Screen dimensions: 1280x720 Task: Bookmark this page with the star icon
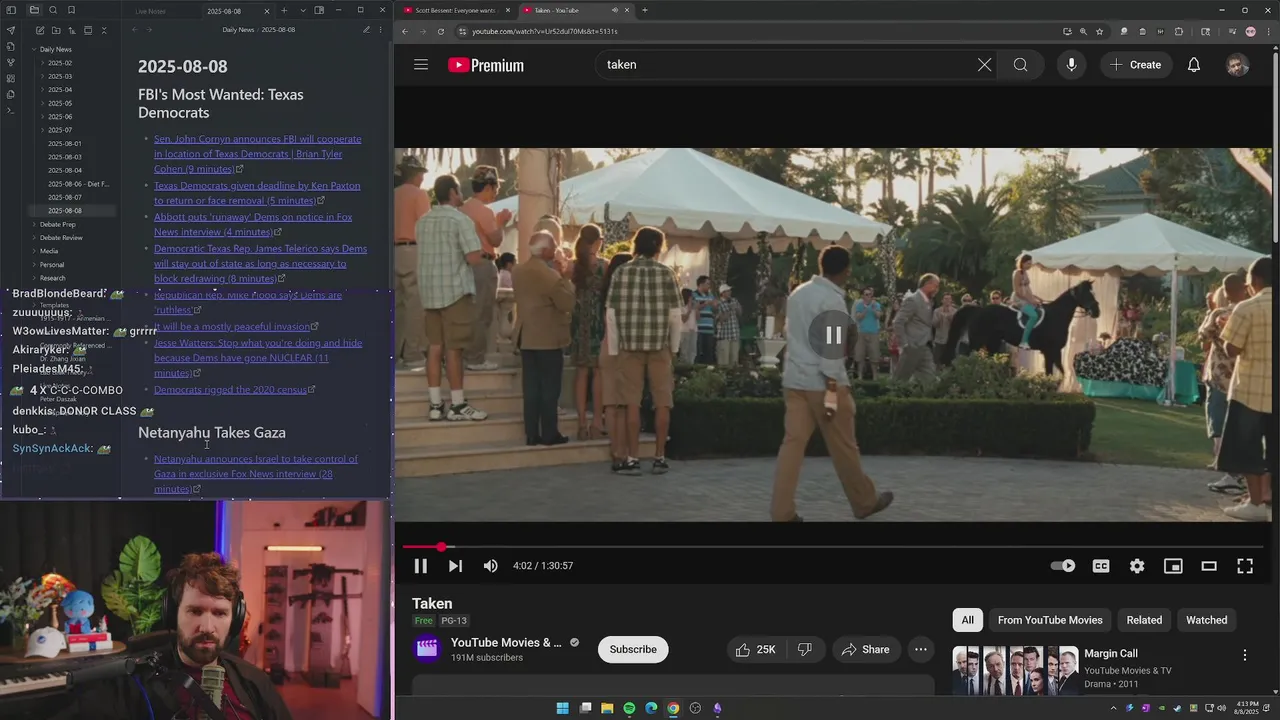(x=1099, y=31)
